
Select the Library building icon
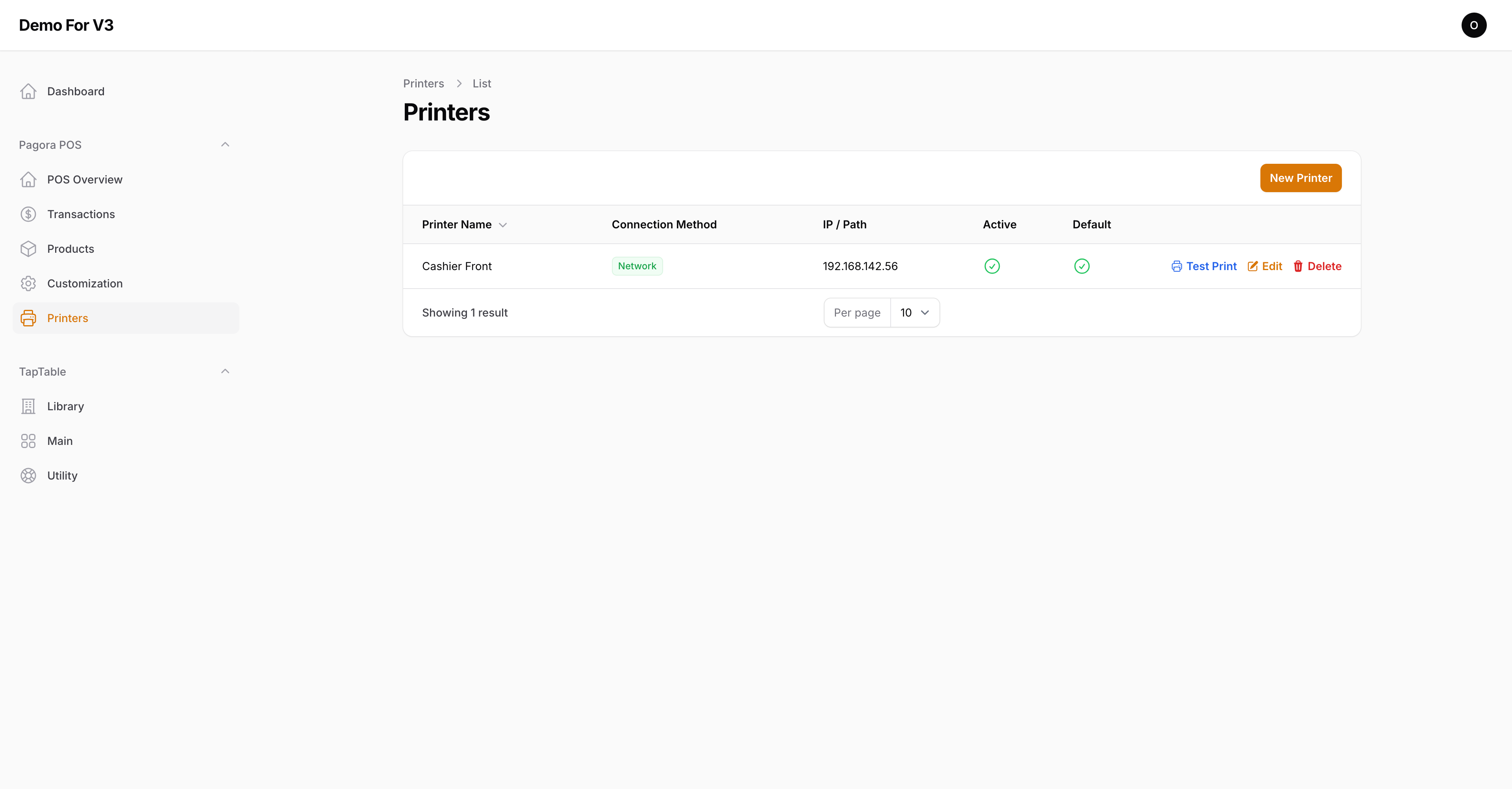(x=28, y=406)
